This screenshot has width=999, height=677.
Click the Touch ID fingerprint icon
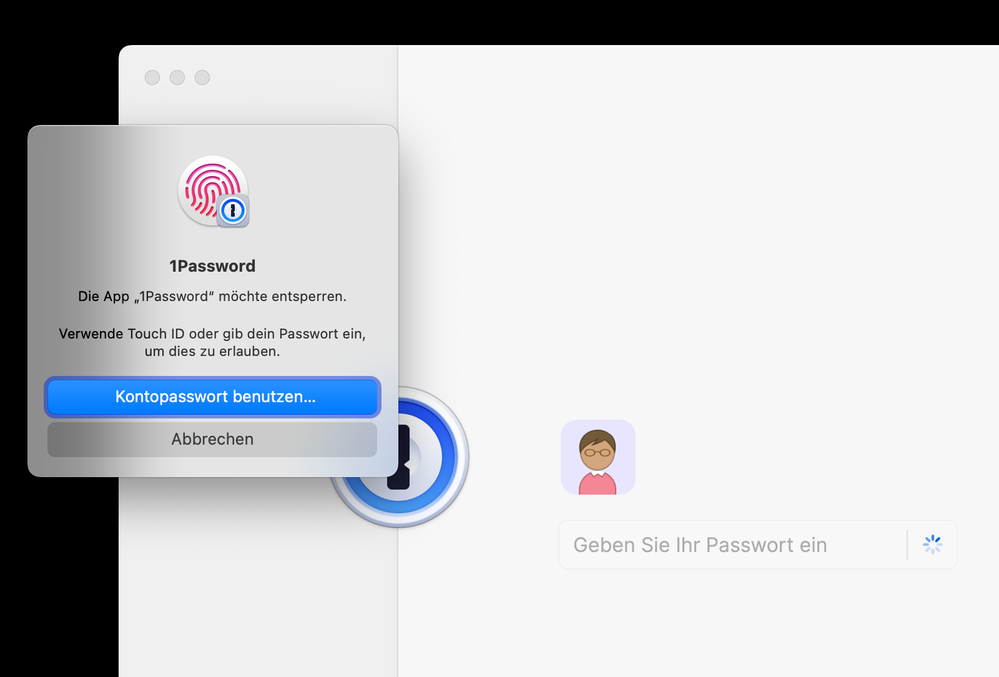pyautogui.click(x=213, y=191)
